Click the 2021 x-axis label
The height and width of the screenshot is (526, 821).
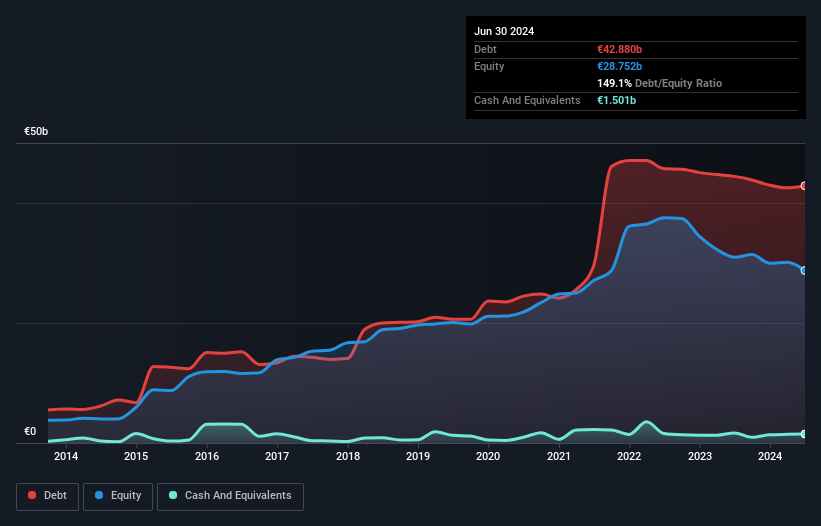[559, 456]
